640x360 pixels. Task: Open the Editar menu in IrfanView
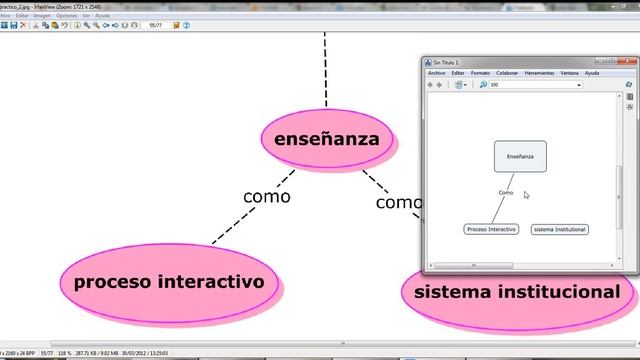[22, 16]
